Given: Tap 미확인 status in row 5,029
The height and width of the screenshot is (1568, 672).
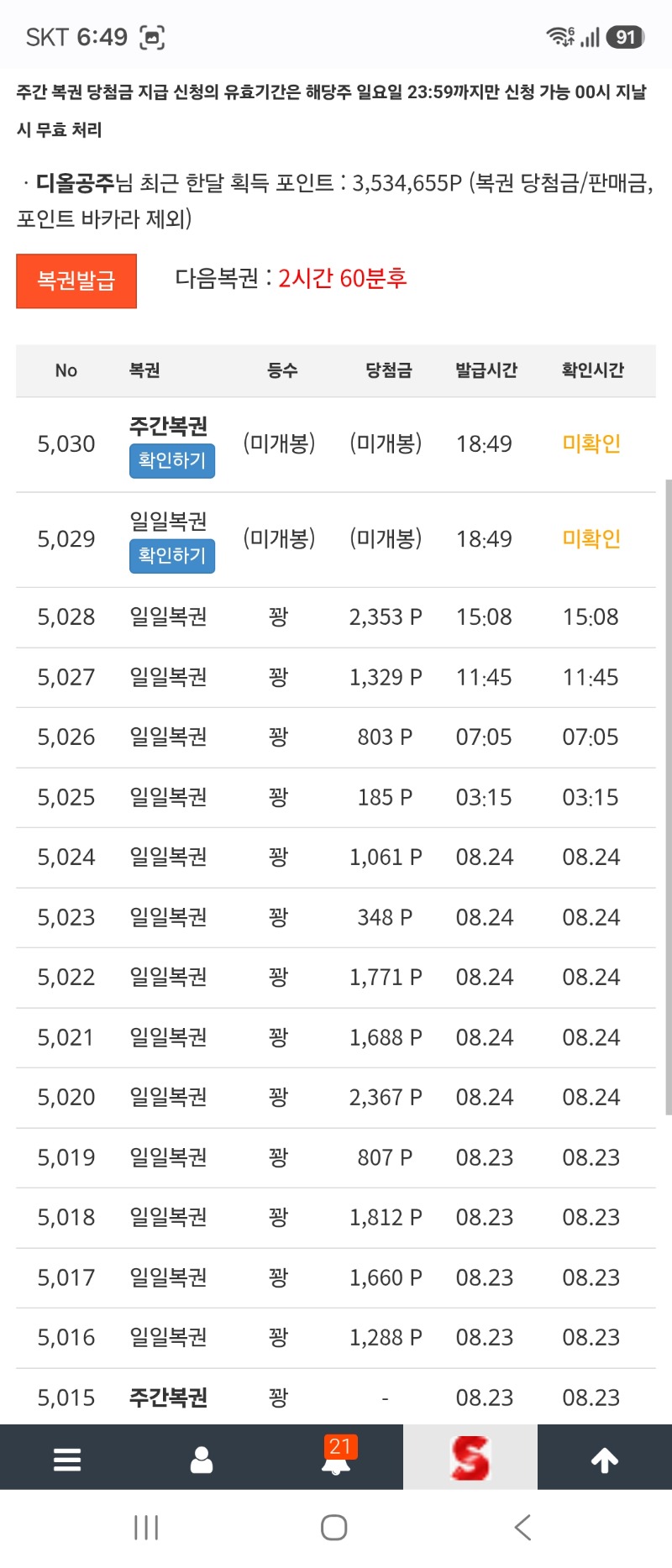Looking at the screenshot, I should (591, 538).
